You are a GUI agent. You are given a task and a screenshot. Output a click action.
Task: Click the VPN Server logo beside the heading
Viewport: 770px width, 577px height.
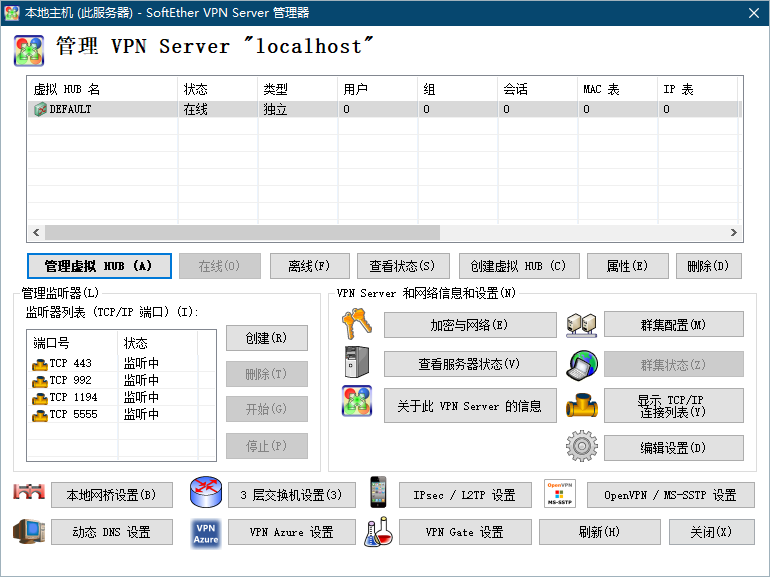pos(28,50)
